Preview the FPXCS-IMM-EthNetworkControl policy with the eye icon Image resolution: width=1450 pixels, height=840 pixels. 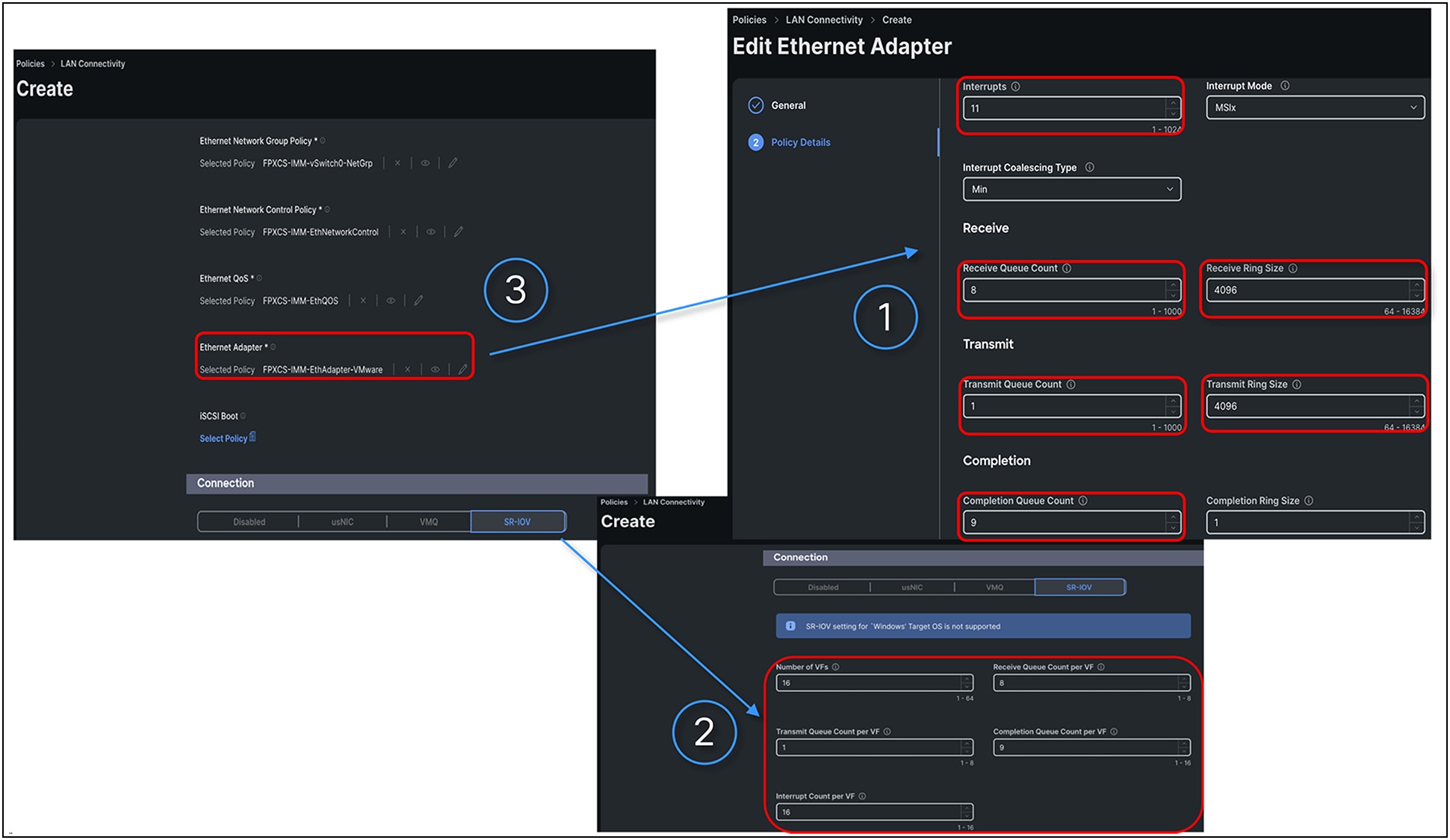[431, 231]
